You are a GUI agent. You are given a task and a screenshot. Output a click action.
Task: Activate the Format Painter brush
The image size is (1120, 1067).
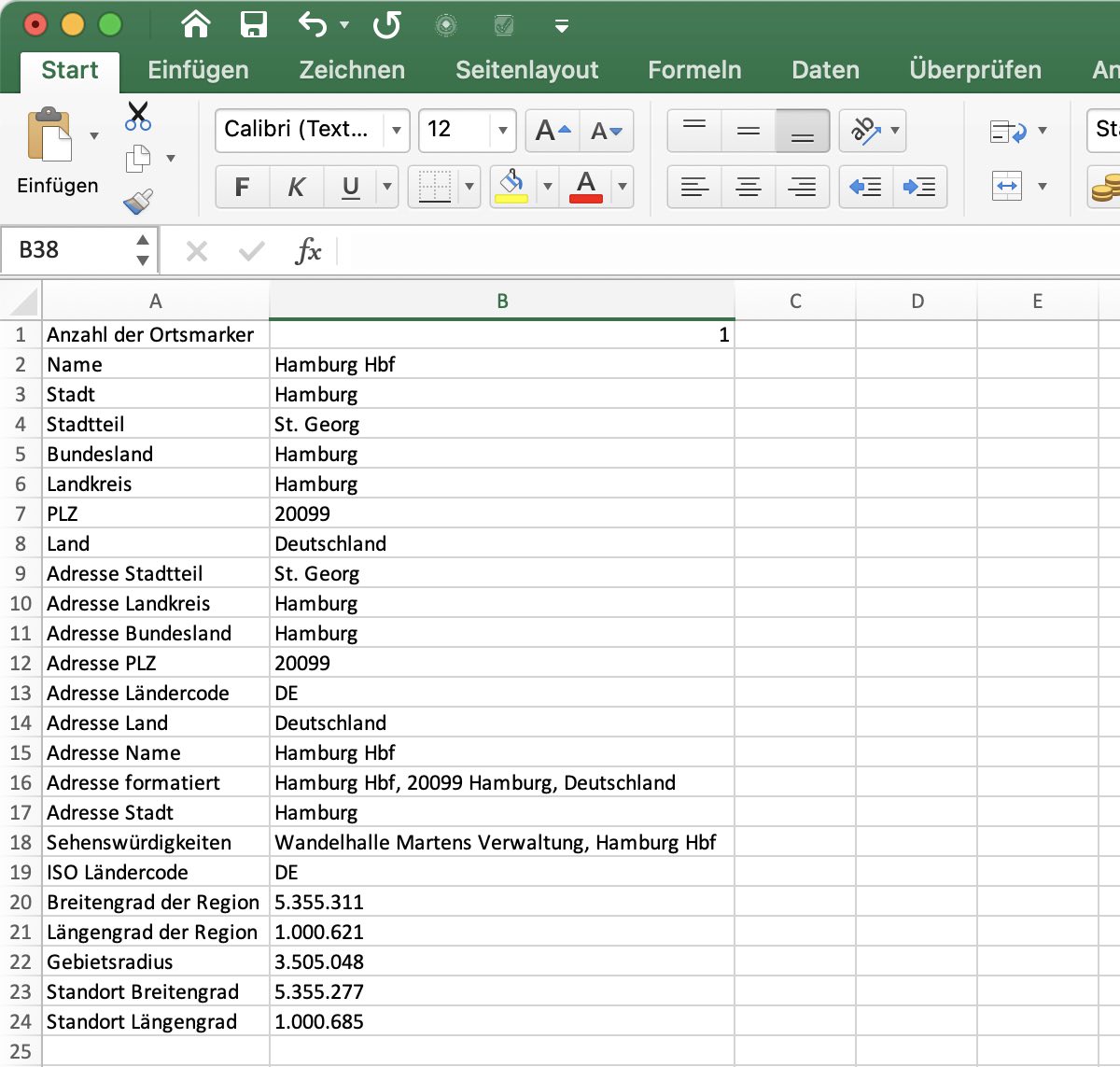coord(138,201)
